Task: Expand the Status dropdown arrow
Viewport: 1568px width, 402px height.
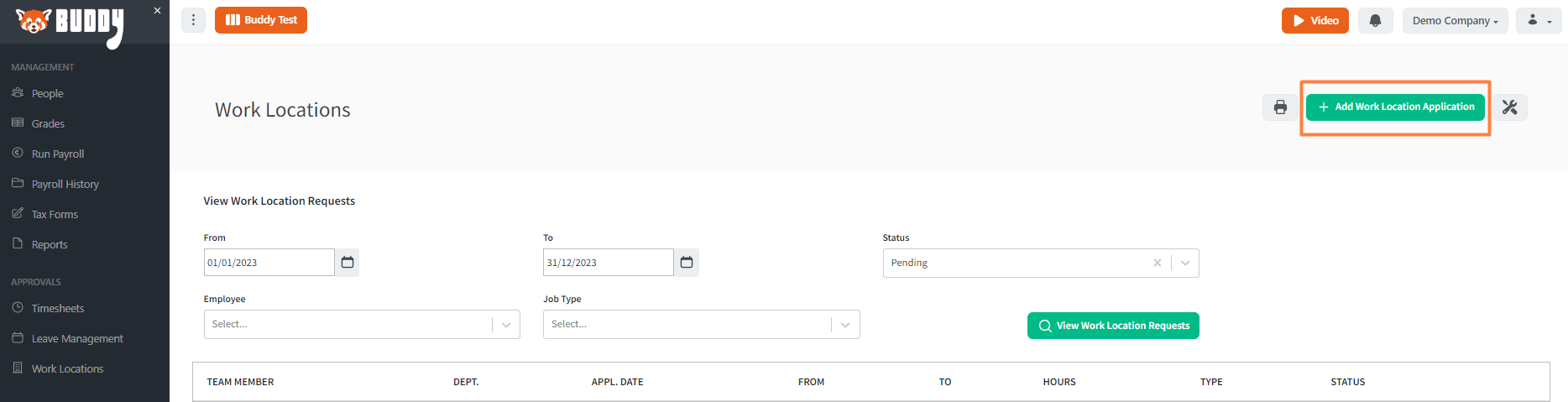Action: 1185,263
